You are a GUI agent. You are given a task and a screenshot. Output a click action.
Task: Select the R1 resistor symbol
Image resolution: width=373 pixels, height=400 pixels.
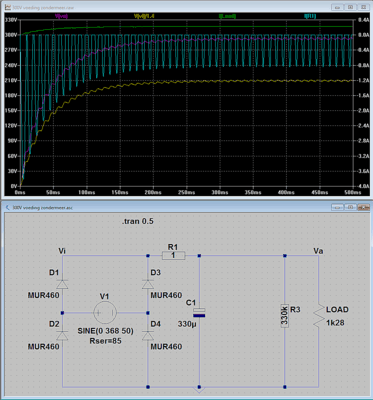pos(173,256)
